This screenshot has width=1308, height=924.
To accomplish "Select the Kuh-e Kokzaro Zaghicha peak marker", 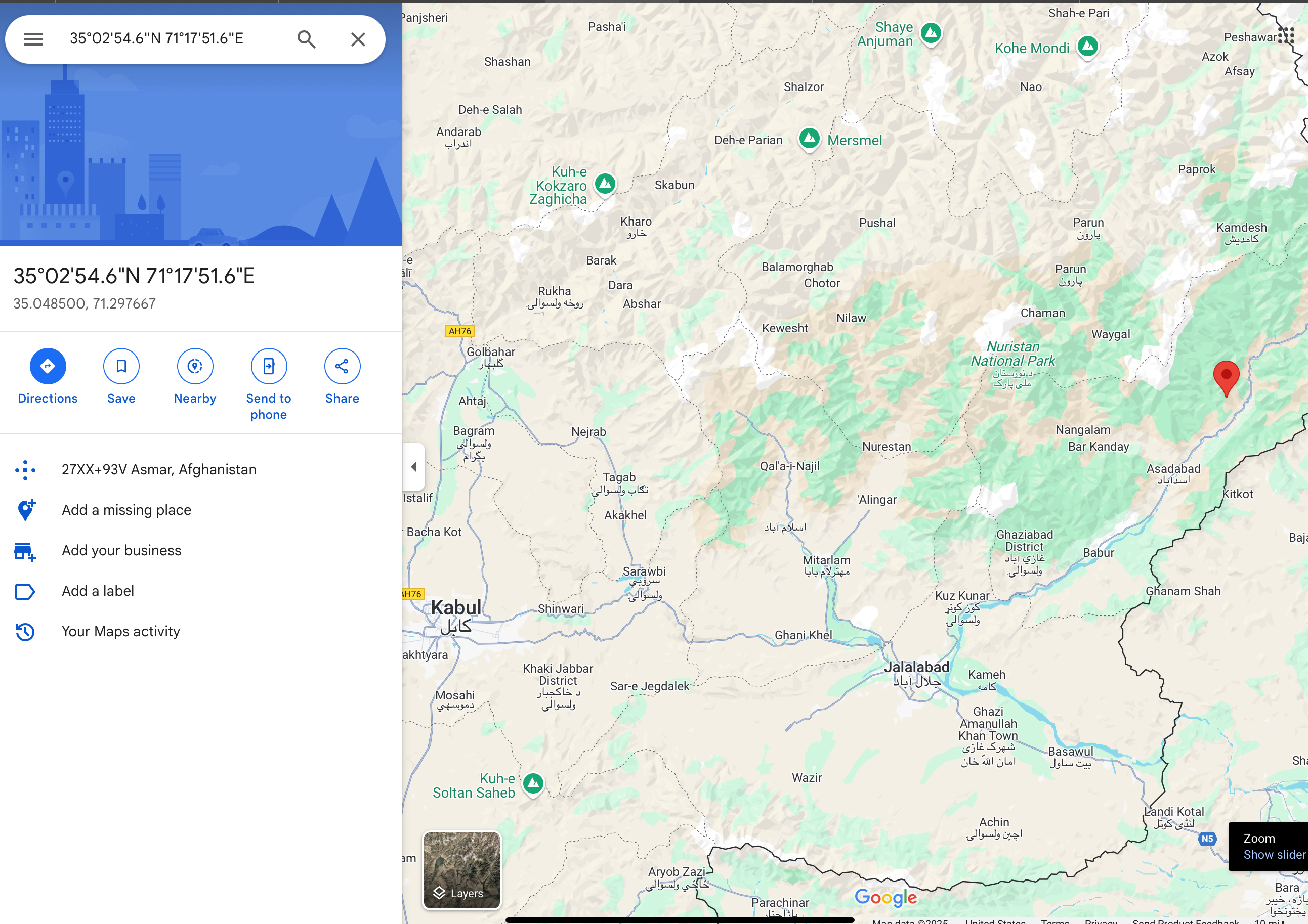I will click(x=605, y=185).
